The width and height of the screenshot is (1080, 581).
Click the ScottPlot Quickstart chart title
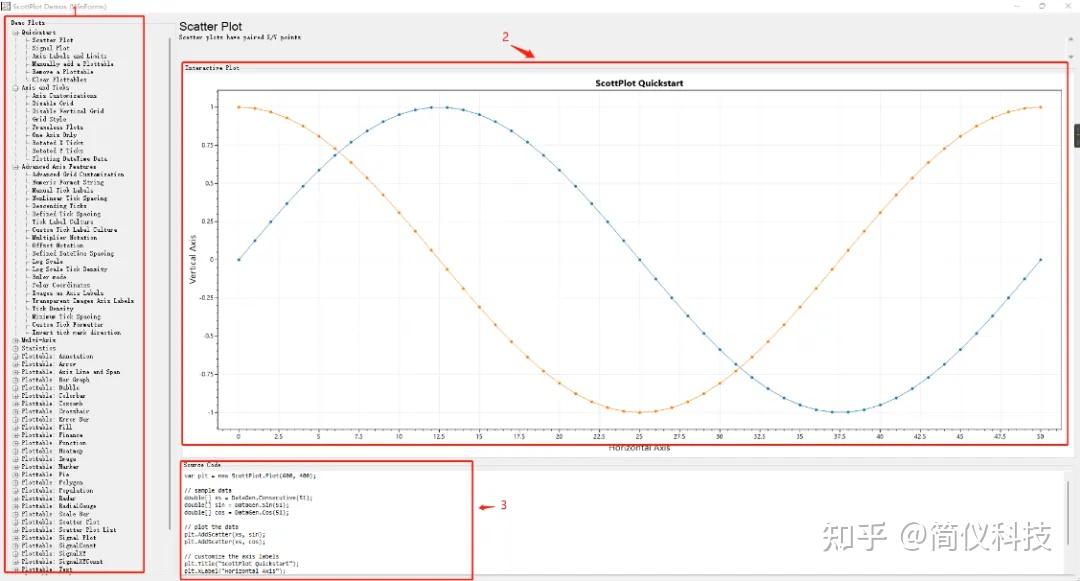click(639, 83)
